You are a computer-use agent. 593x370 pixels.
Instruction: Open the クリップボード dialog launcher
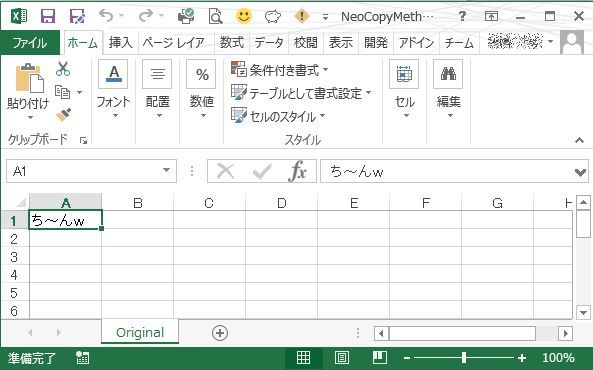coord(84,141)
